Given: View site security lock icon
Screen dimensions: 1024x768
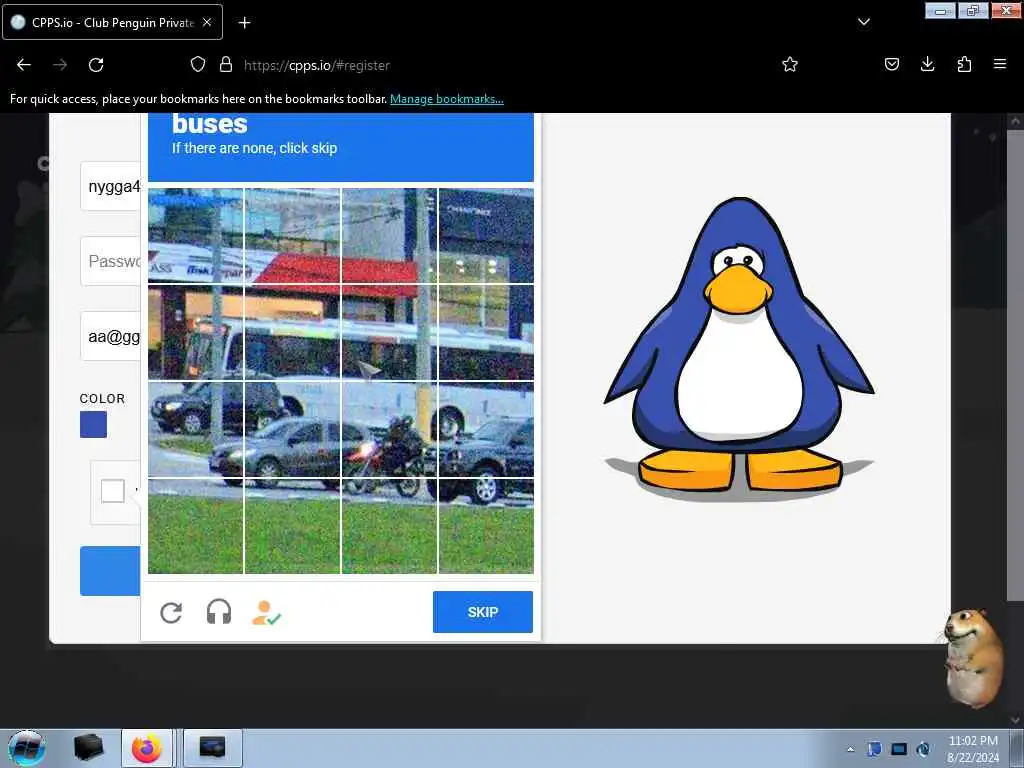Looking at the screenshot, I should [x=226, y=64].
